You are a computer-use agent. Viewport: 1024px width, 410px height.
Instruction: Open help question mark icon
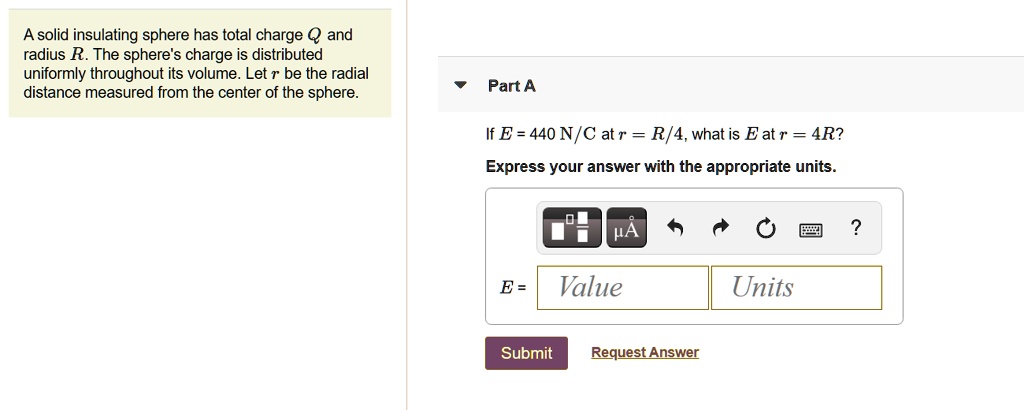pyautogui.click(x=855, y=228)
